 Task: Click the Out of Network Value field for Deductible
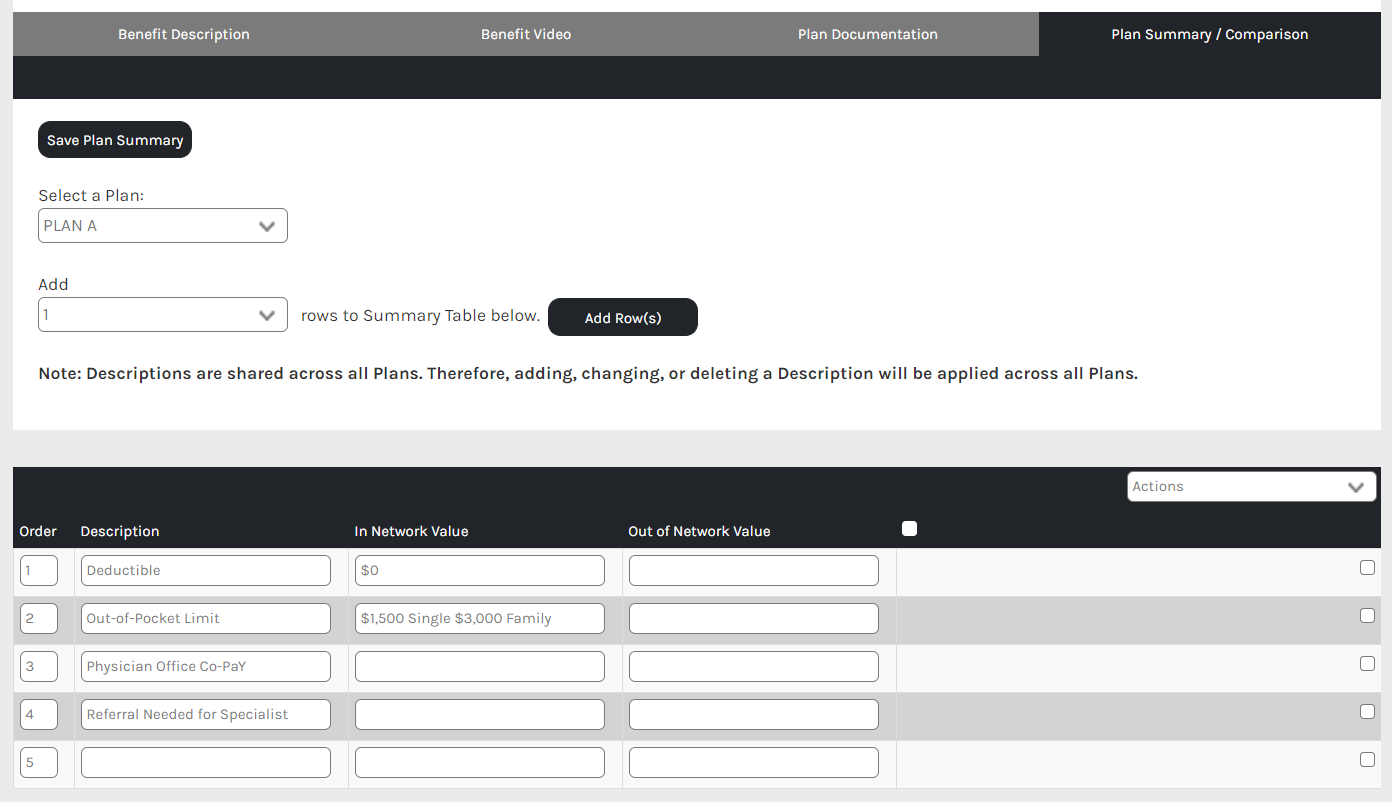[753, 571]
